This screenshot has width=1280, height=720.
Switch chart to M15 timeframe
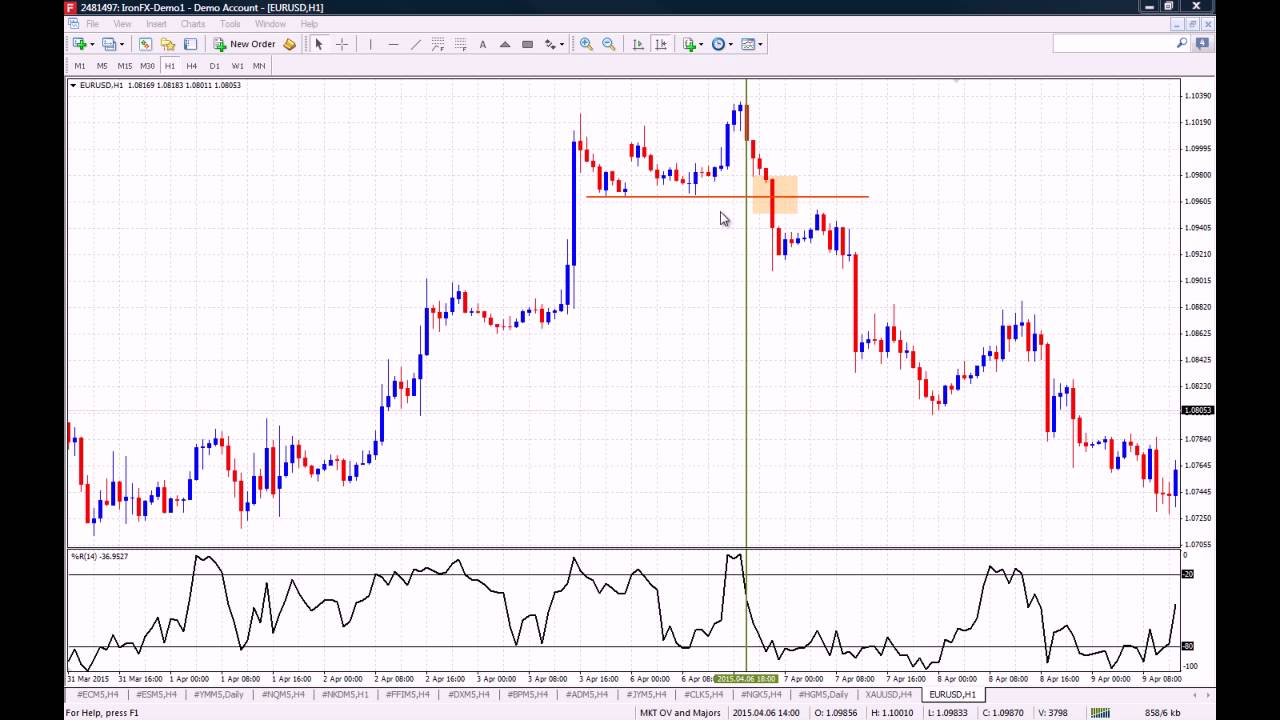click(125, 66)
